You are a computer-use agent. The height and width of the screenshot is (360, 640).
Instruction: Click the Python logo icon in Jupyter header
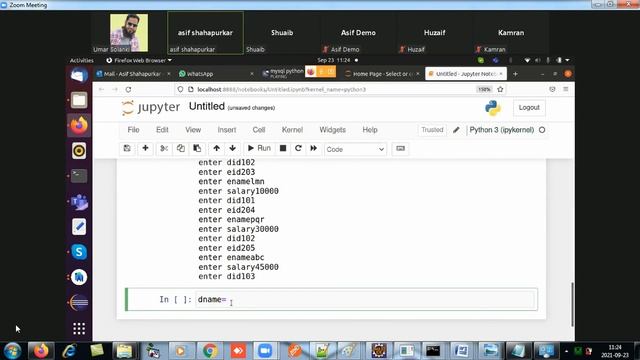coord(493,108)
